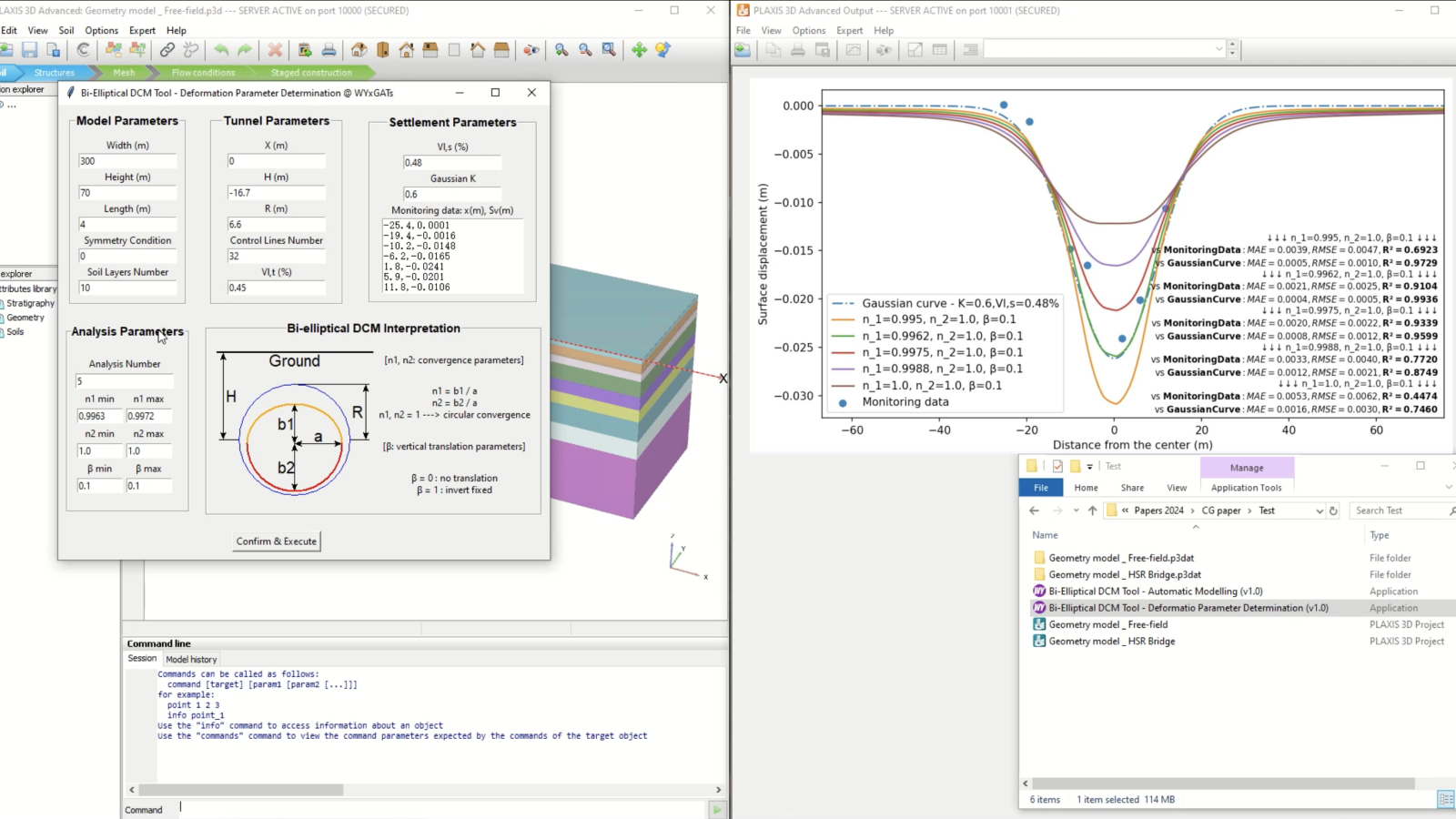
Task: Expand the File Explorer ribbon chevron
Action: (x=1449, y=488)
